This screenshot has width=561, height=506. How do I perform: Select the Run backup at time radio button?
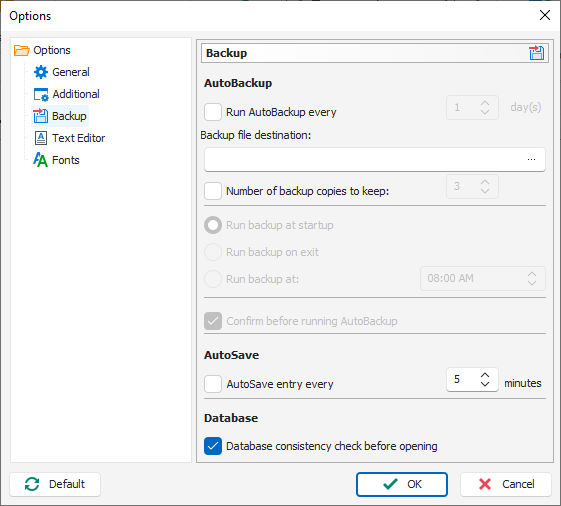coord(213,279)
